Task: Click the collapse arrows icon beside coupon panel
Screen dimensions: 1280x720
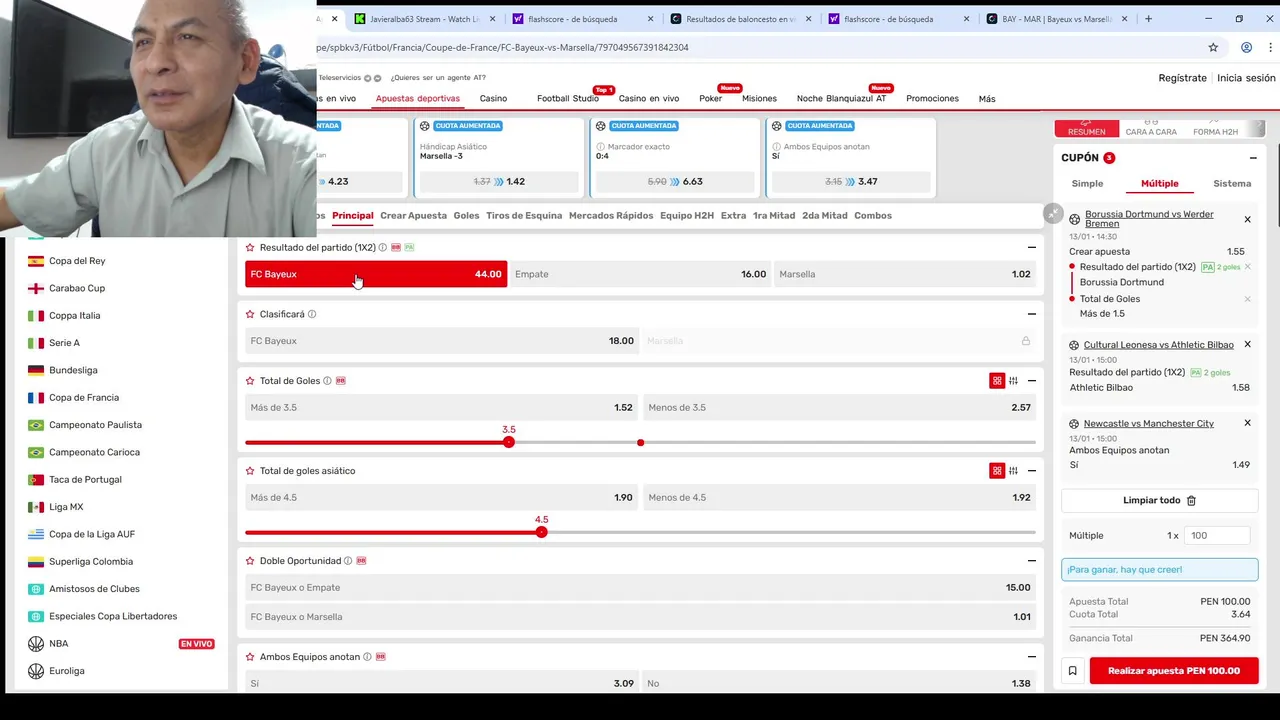Action: pos(1053,213)
